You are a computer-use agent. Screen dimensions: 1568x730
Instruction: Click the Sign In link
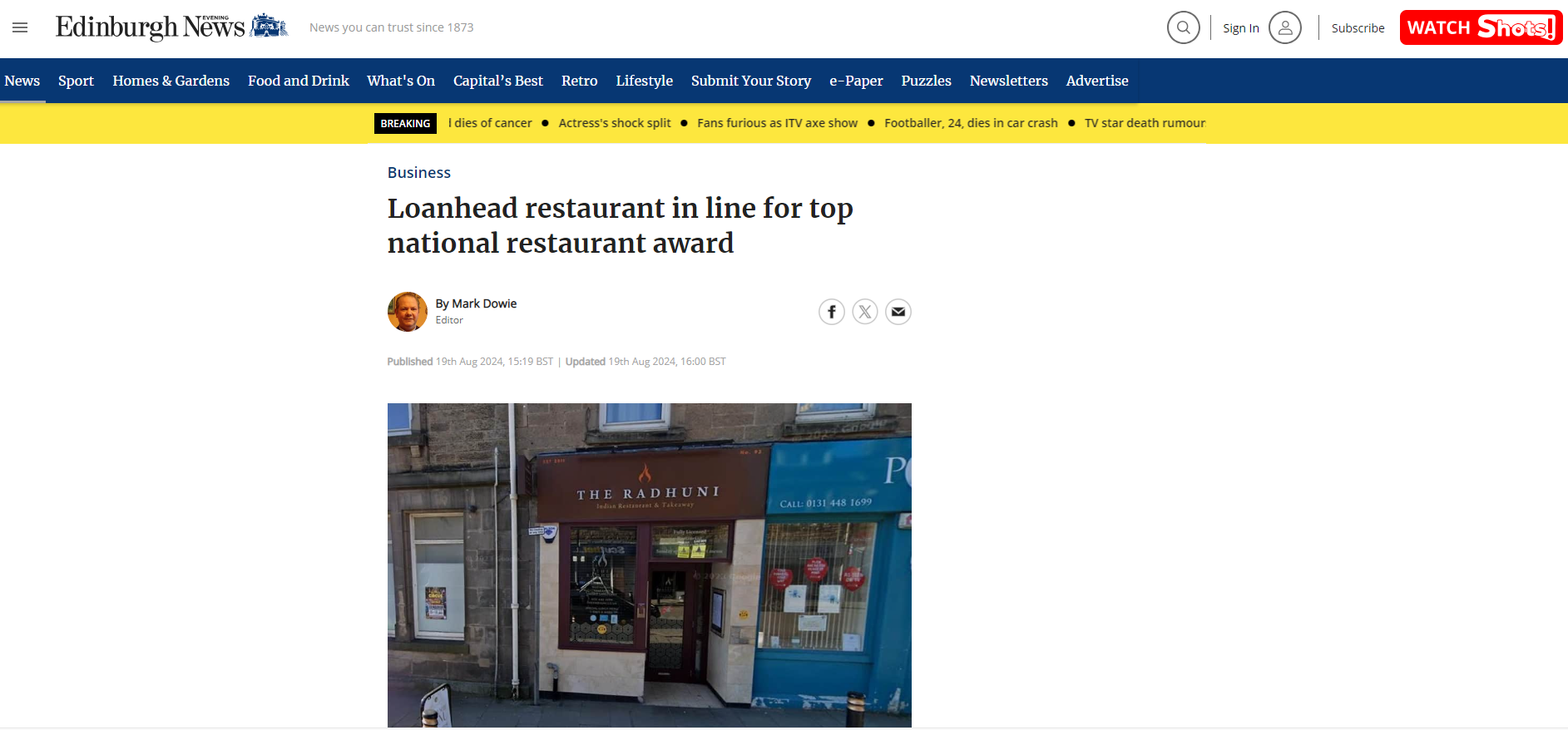click(1240, 28)
